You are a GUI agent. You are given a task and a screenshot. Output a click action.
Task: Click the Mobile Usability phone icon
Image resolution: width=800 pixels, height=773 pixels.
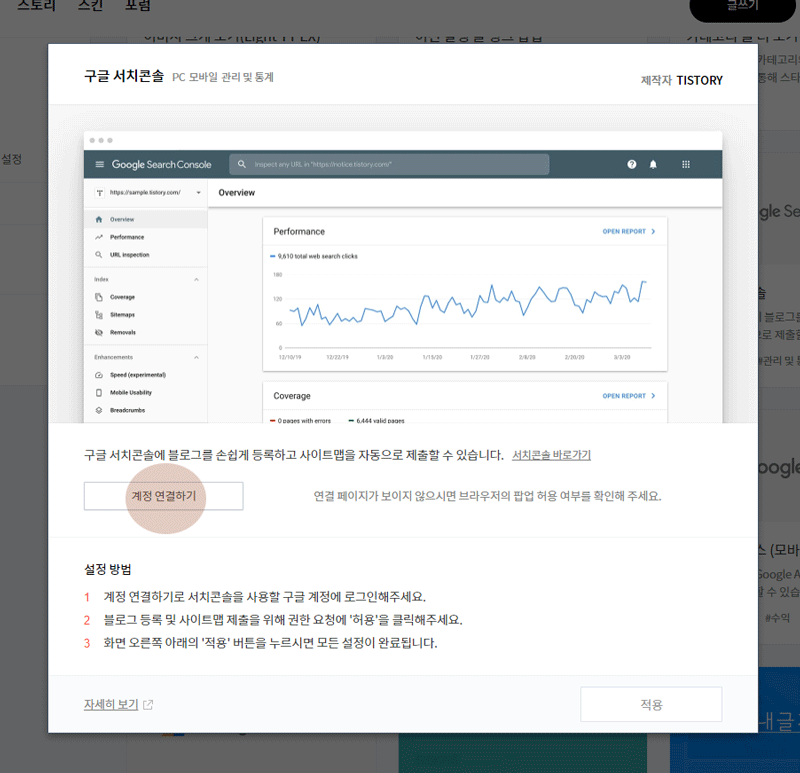tap(99, 392)
